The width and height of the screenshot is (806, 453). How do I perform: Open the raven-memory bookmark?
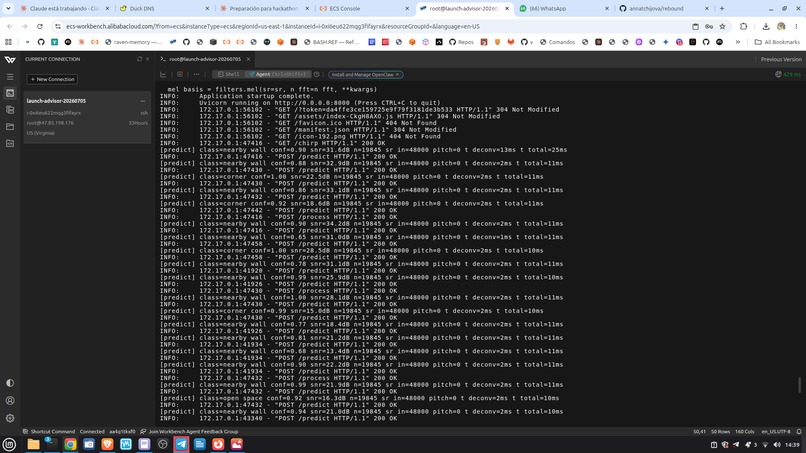click(133, 42)
